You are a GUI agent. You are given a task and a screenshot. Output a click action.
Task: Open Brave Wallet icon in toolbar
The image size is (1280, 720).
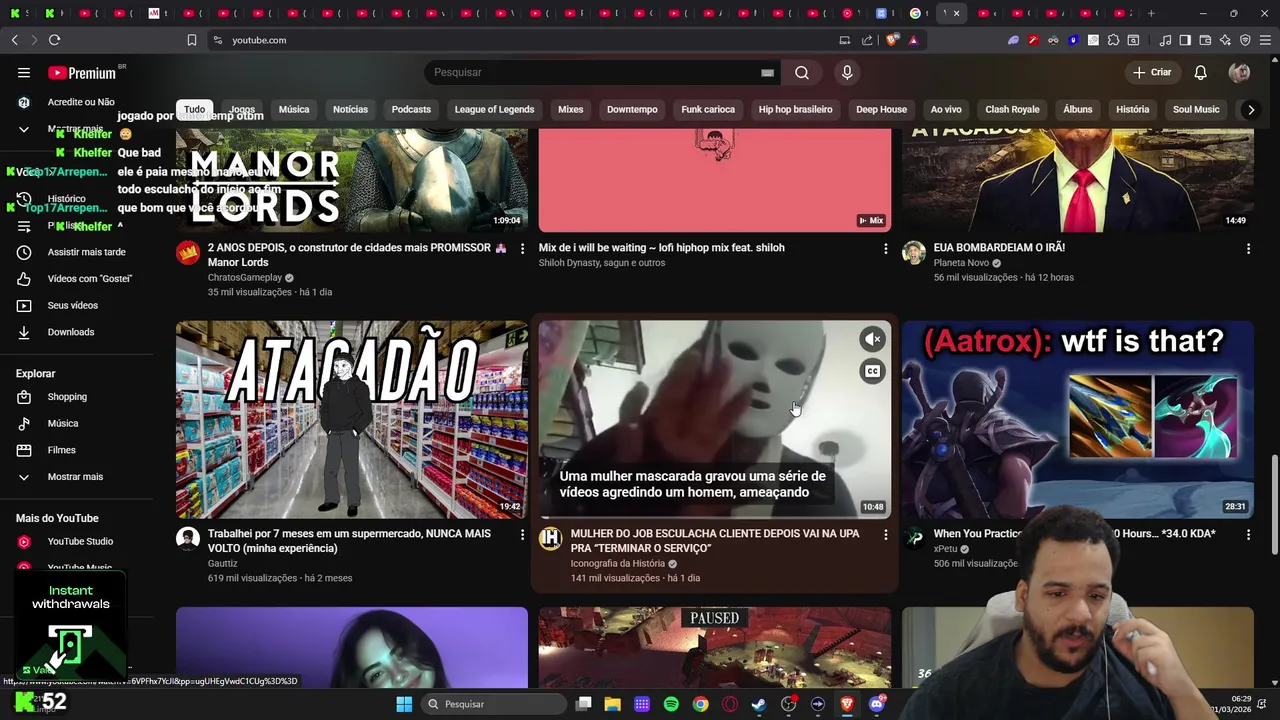pos(1205,40)
